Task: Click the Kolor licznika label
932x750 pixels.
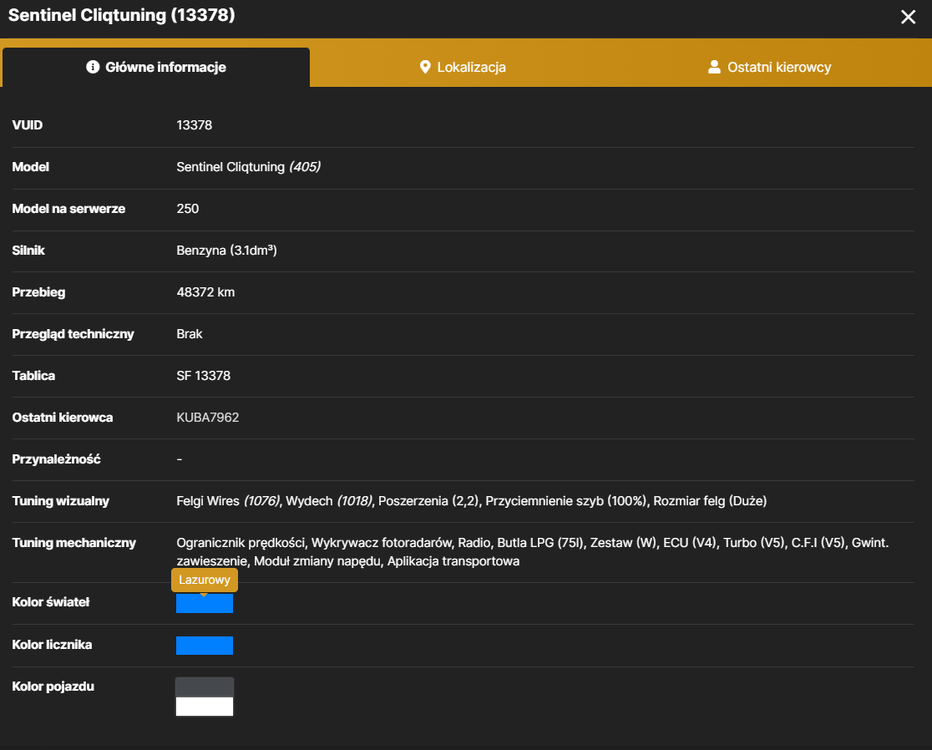Action: pyautogui.click(x=52, y=645)
